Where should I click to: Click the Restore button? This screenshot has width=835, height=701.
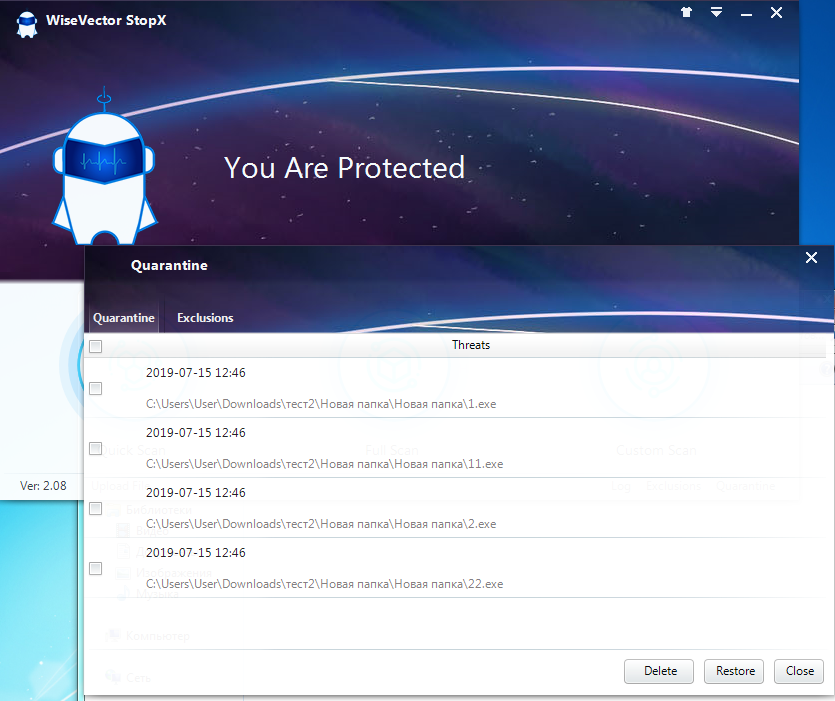(x=734, y=671)
